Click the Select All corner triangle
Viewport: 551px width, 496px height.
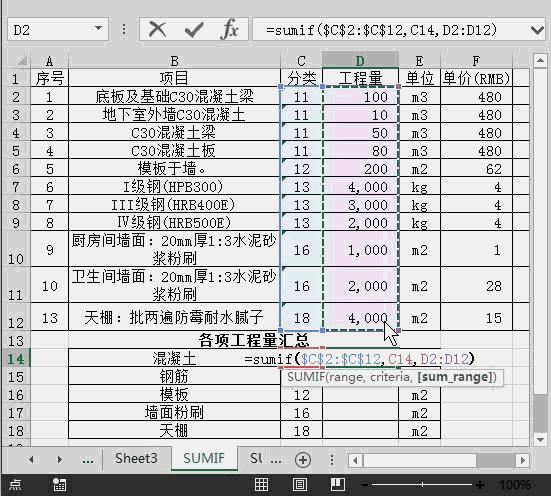pos(21,61)
